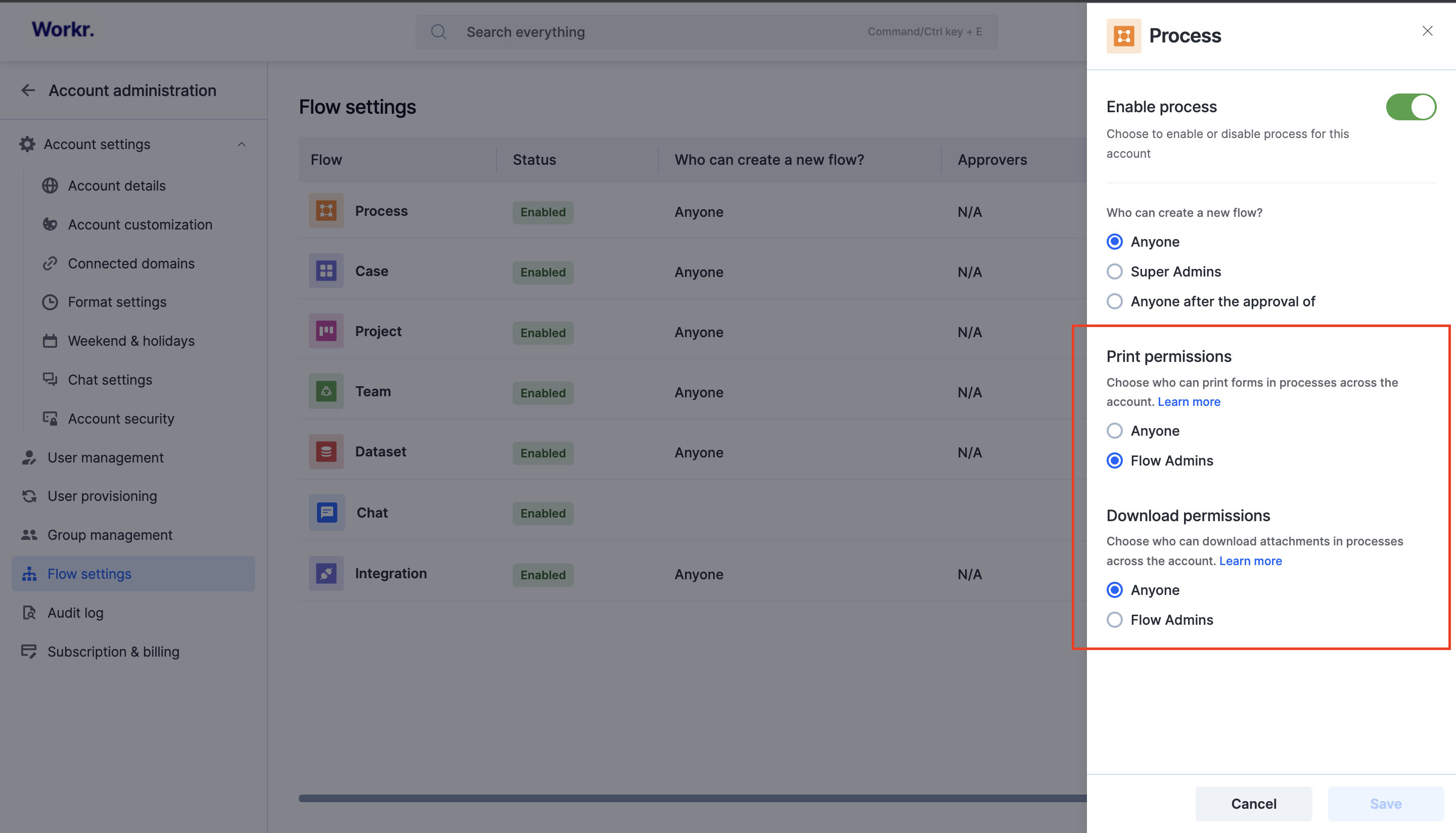Click the Case flow grid icon
The height and width of the screenshot is (833, 1456).
tap(326, 270)
